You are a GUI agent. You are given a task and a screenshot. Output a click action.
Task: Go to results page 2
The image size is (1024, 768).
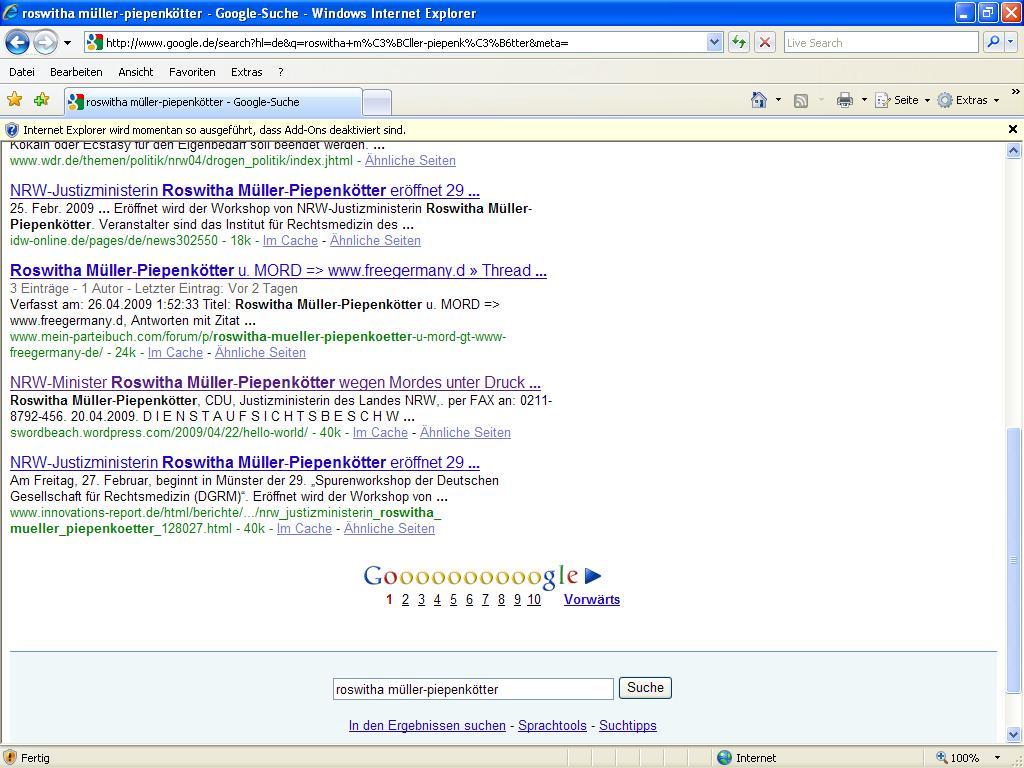[405, 600]
